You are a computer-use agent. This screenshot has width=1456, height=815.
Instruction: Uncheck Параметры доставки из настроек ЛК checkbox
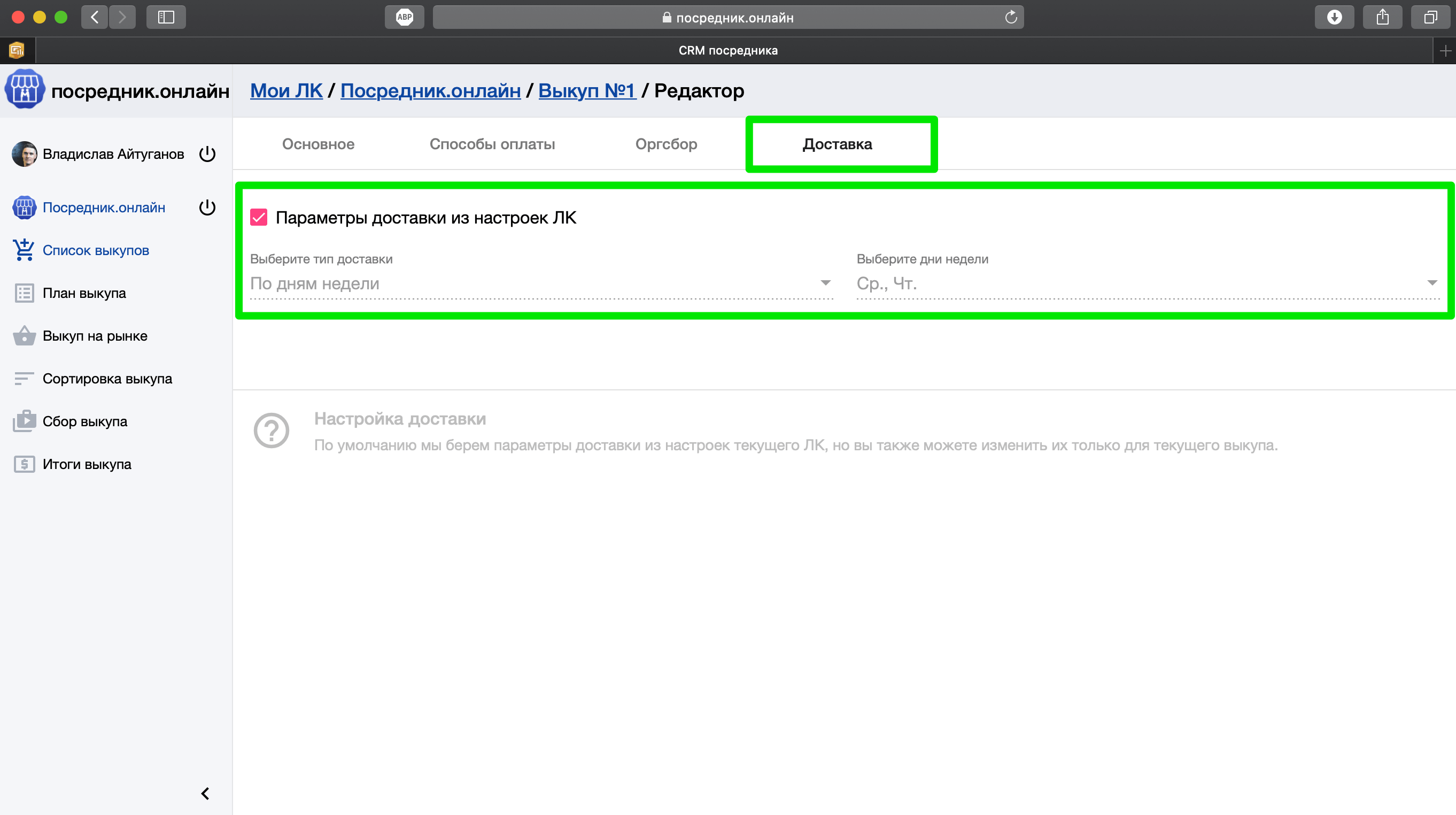(x=259, y=218)
